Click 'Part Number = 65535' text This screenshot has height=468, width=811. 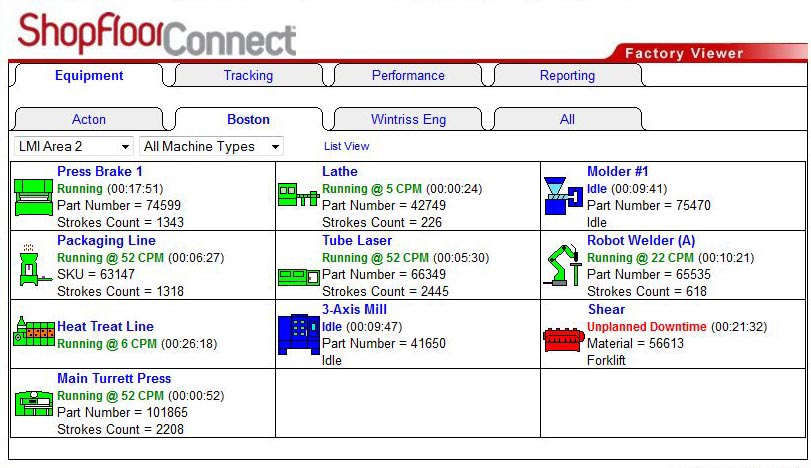click(649, 274)
